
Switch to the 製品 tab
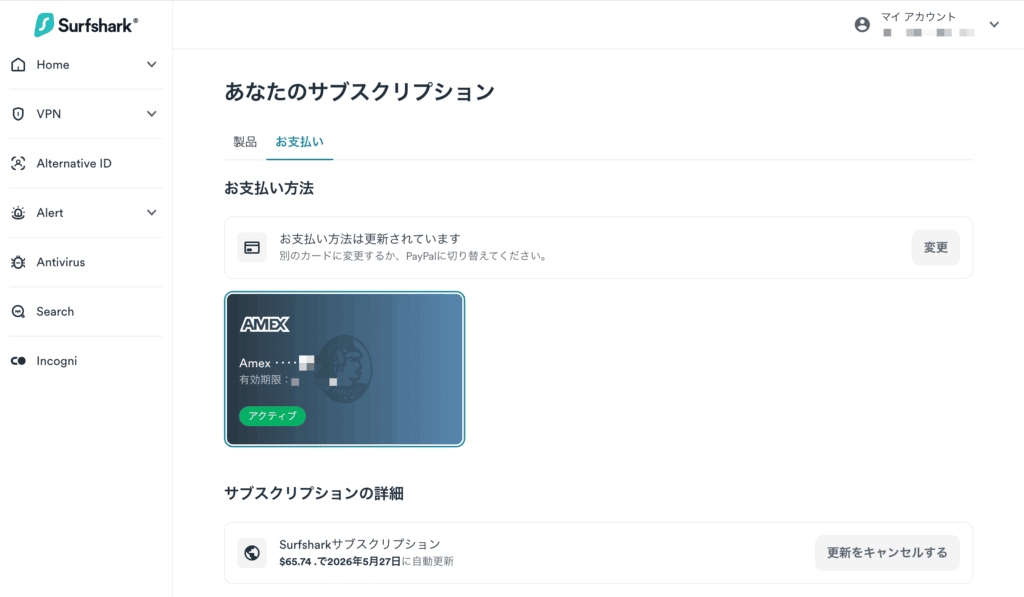245,142
